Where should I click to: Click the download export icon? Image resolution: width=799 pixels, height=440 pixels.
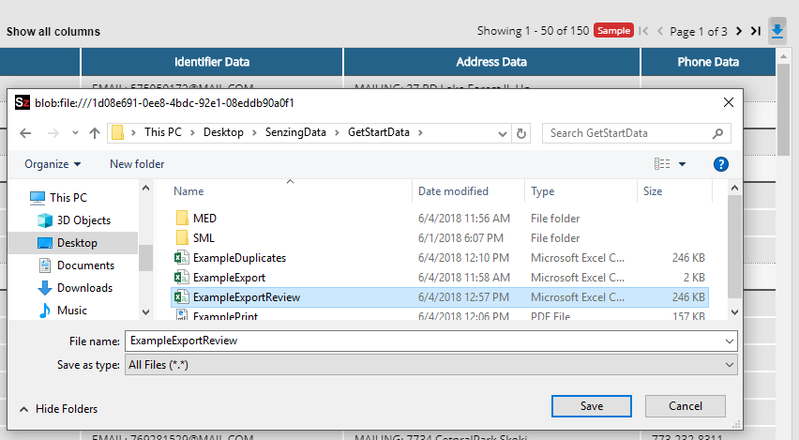777,31
